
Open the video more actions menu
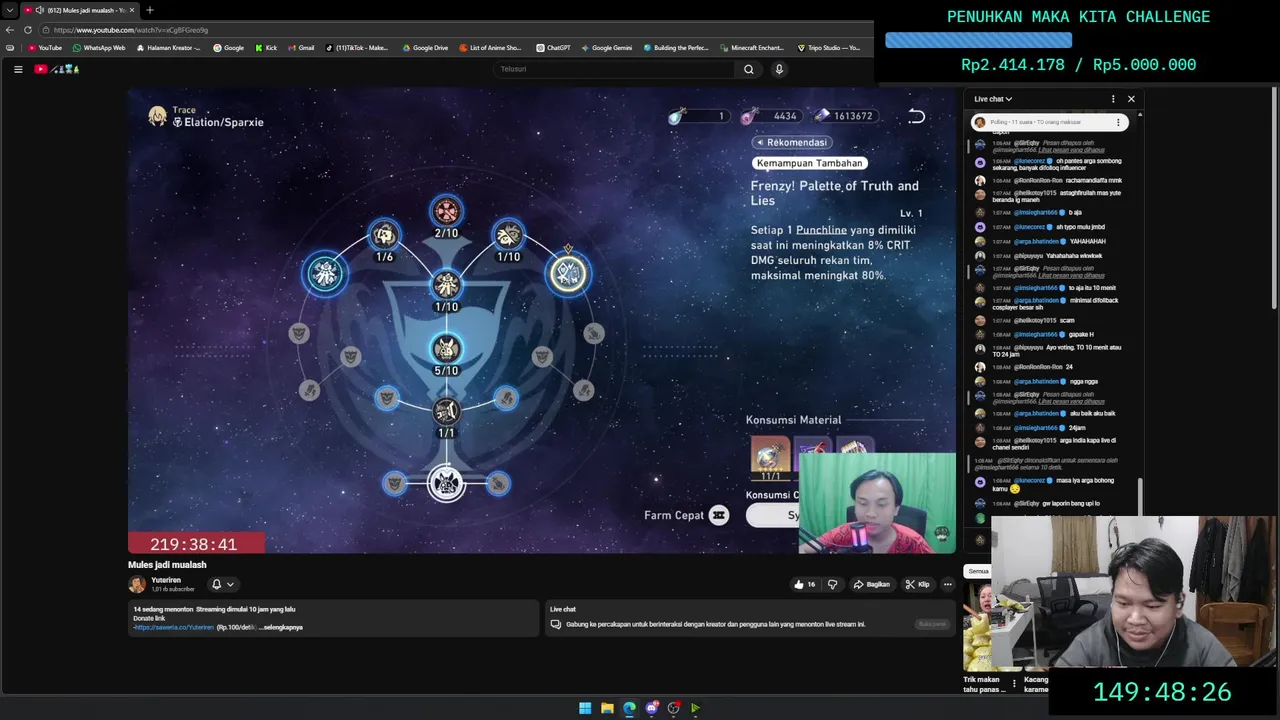tap(948, 584)
